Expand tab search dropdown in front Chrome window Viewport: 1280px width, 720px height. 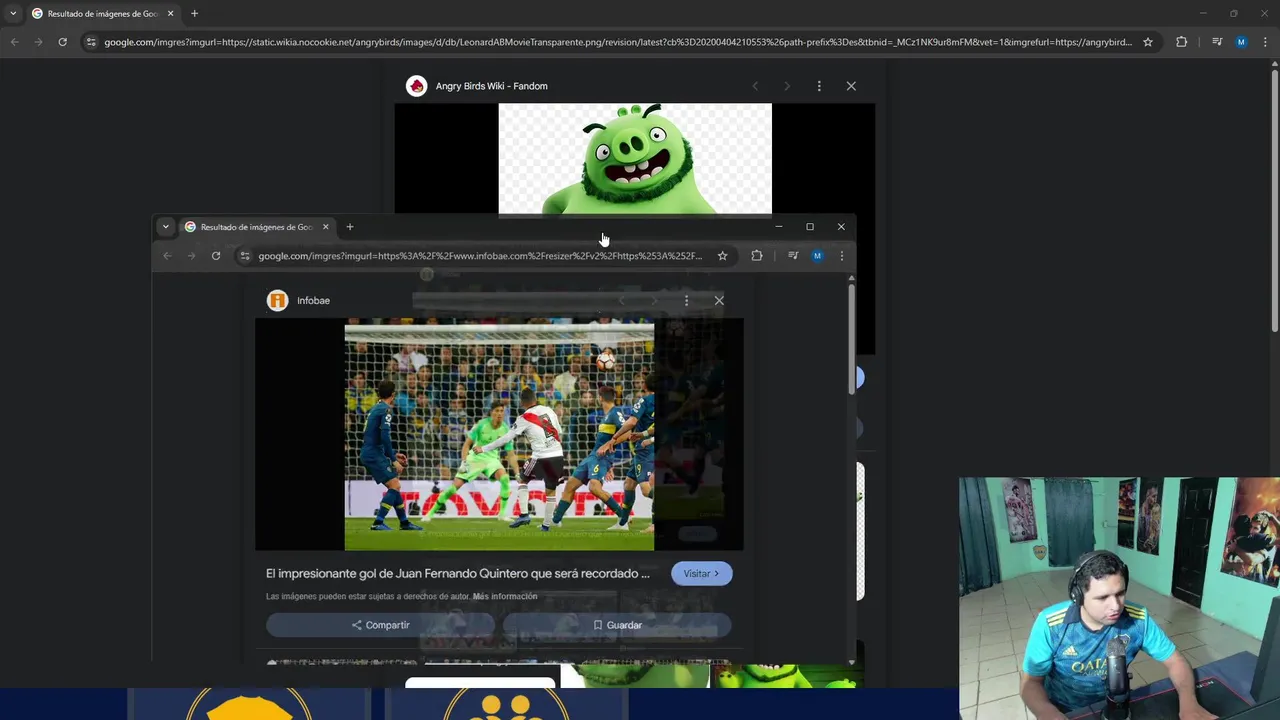pyautogui.click(x=166, y=227)
